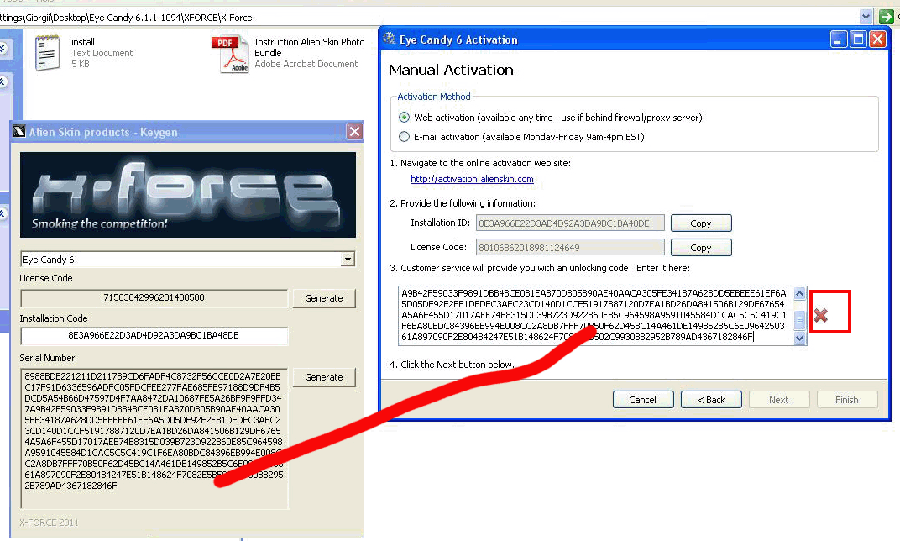Select the Instruction PDF document icon

[231, 54]
